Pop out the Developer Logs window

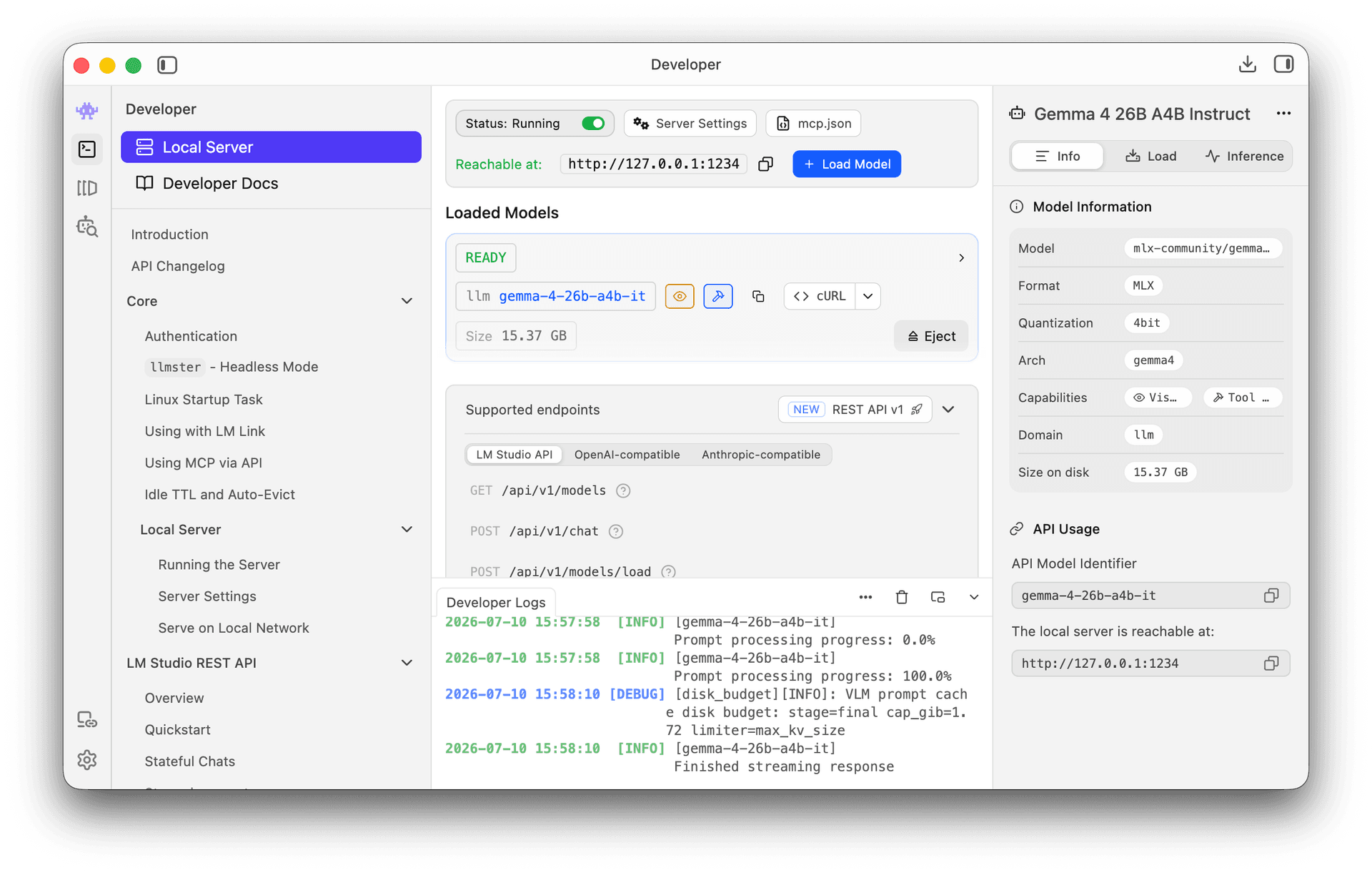pos(938,597)
